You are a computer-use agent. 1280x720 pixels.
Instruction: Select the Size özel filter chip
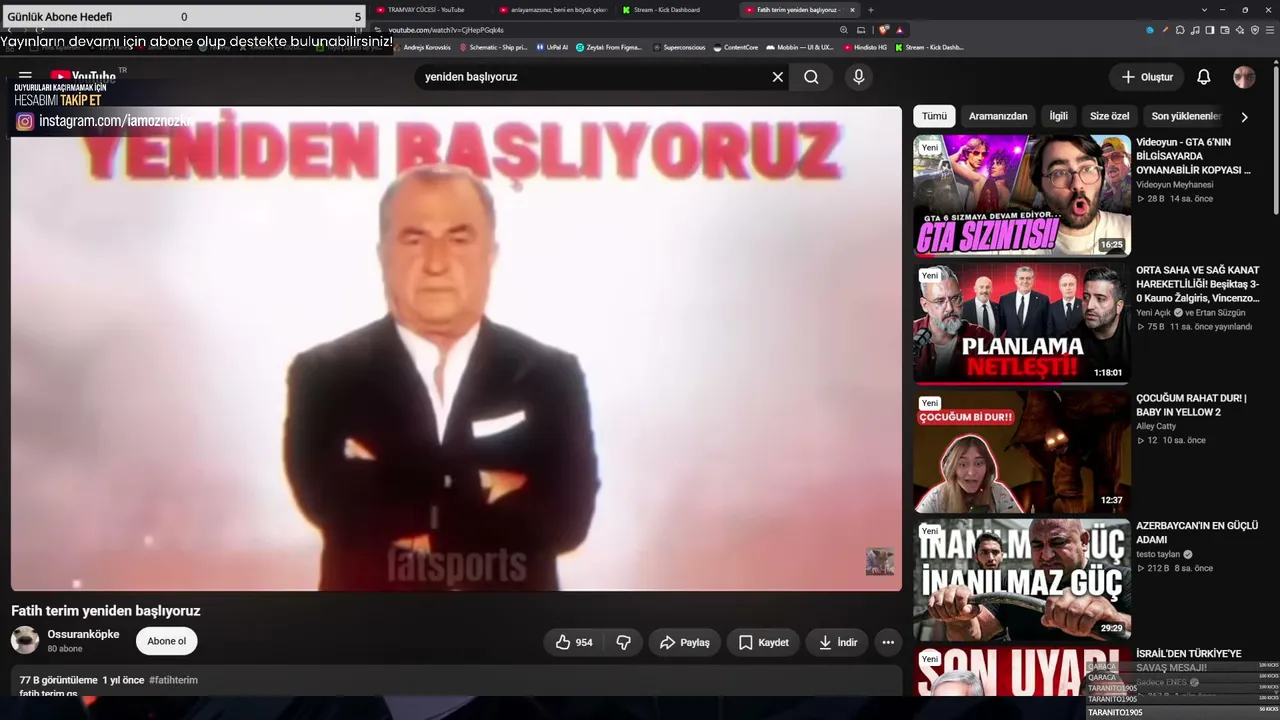[1109, 116]
